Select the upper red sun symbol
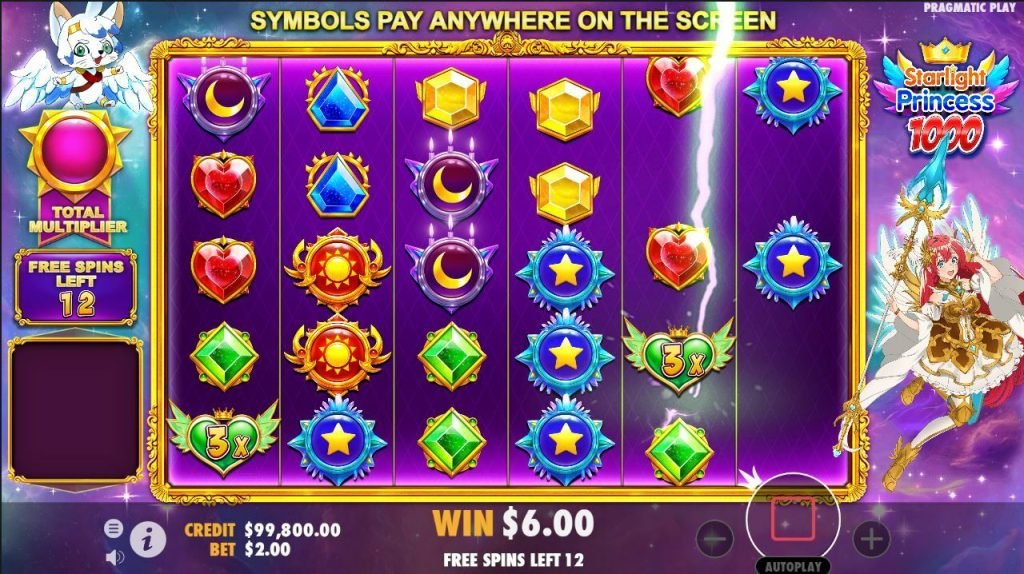1024x574 pixels. (337, 268)
